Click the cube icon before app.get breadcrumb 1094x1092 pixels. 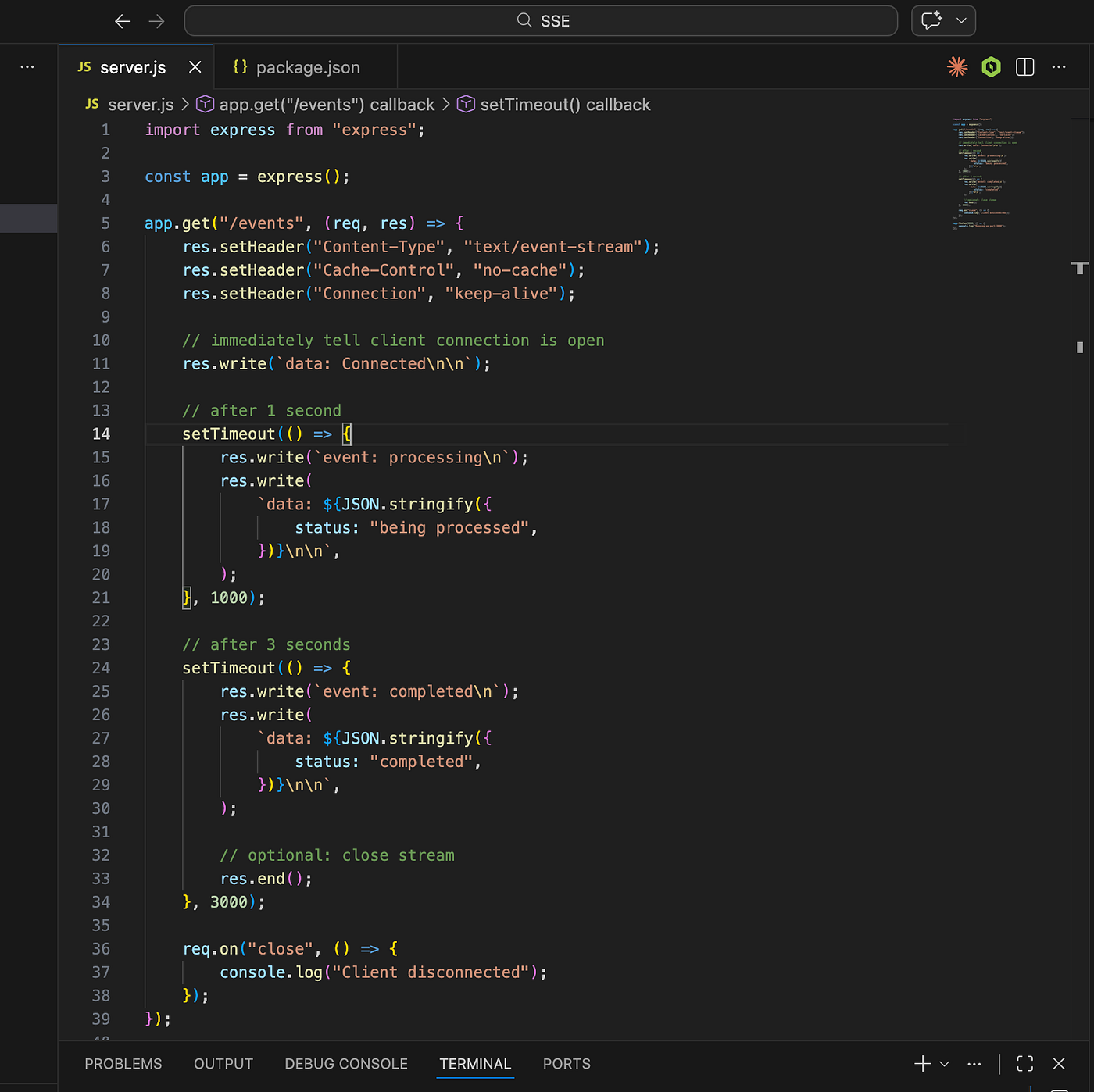pyautogui.click(x=206, y=105)
